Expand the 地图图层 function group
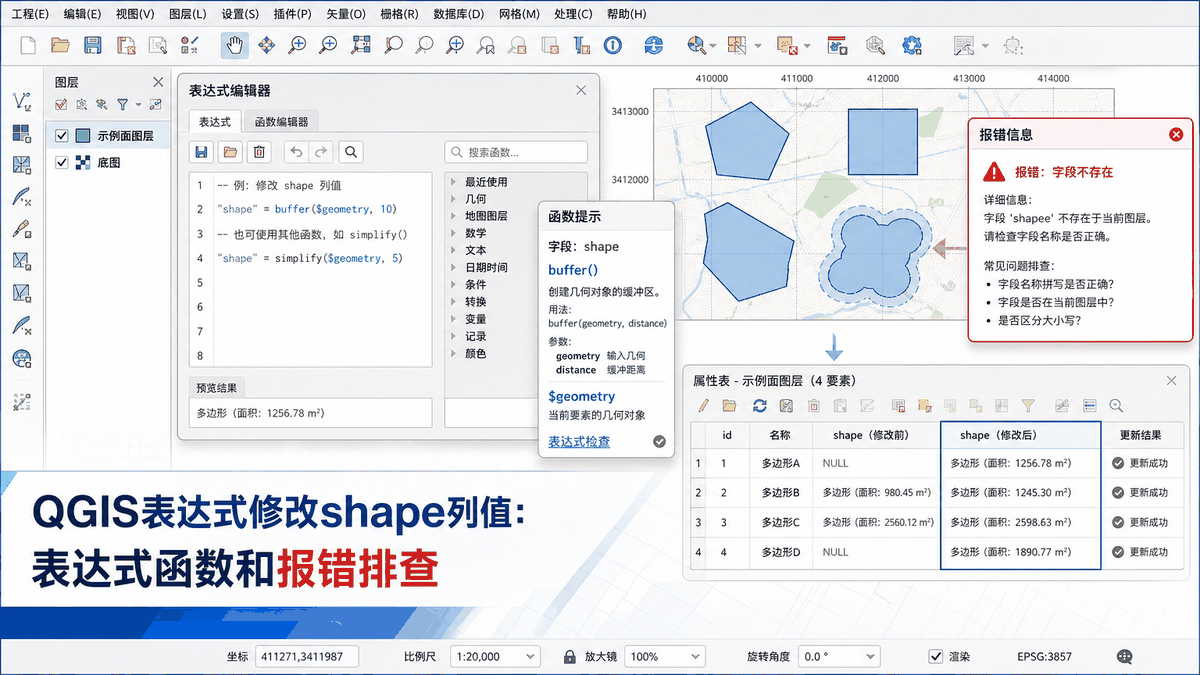Viewport: 1200px width, 675px height. 453,216
